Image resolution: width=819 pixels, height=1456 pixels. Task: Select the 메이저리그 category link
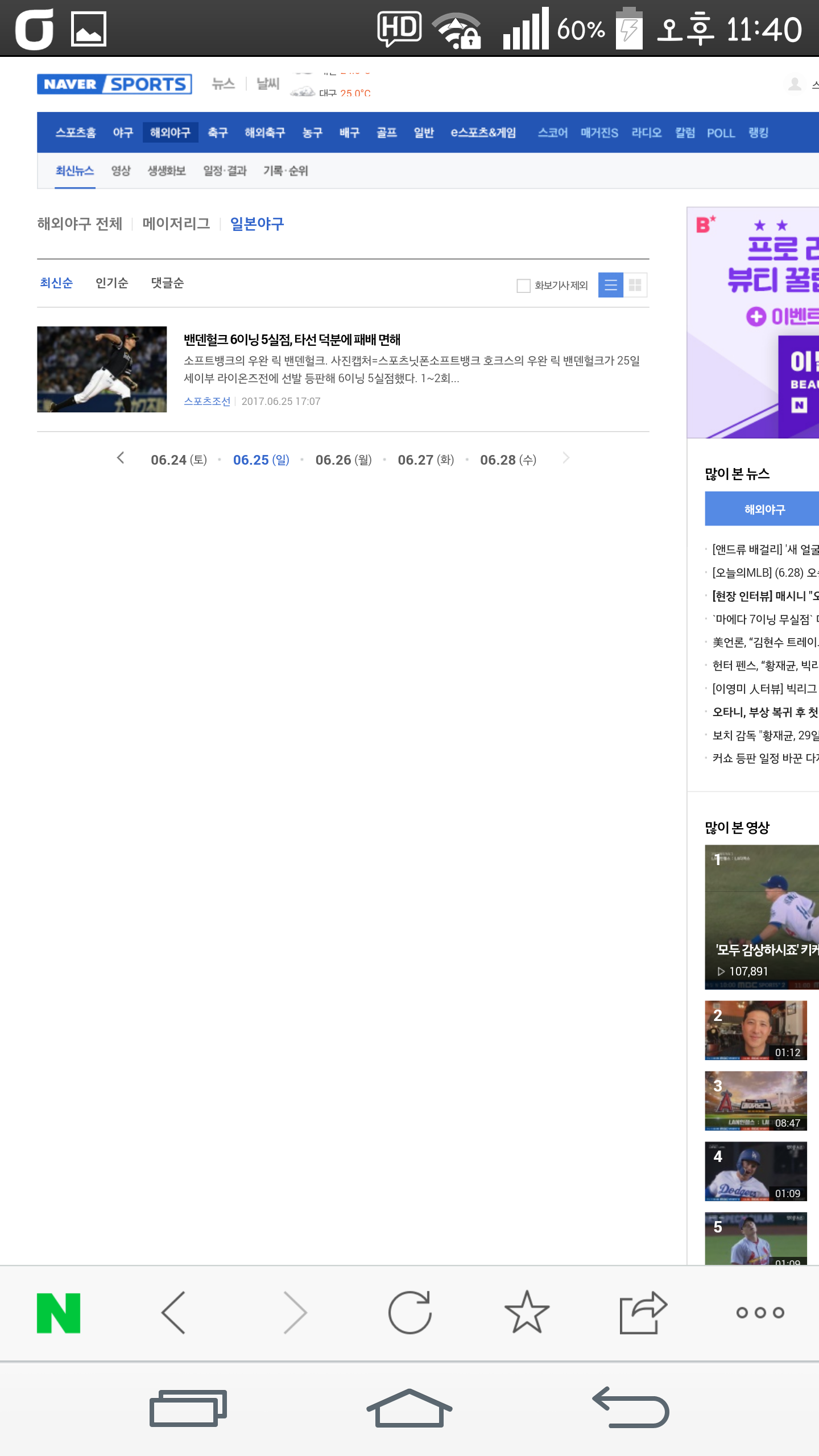coord(176,224)
